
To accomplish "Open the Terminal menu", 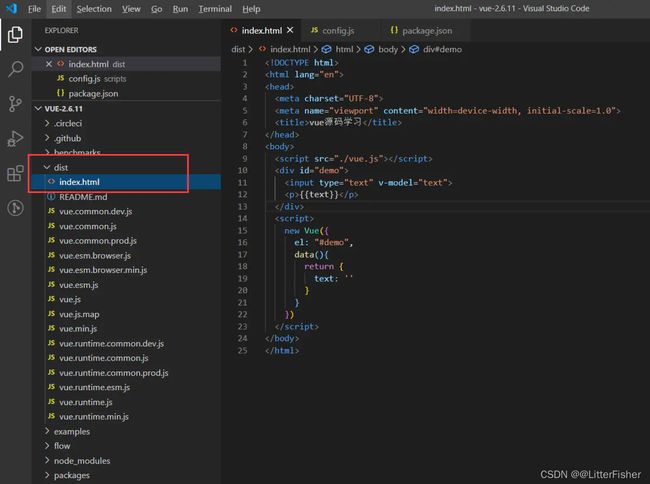I will (x=215, y=9).
